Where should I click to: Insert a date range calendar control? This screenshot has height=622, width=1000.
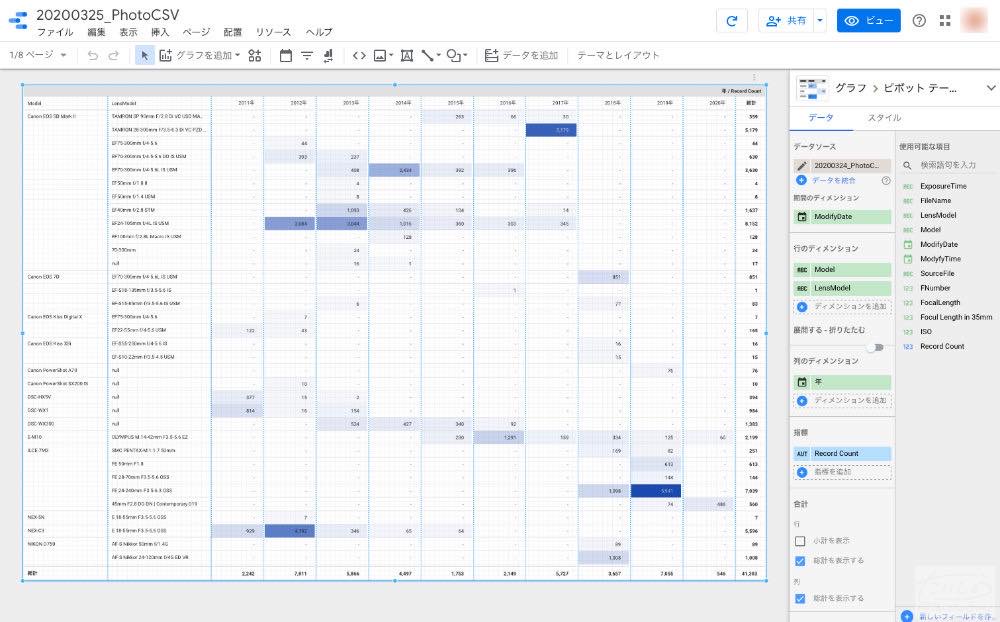point(286,56)
